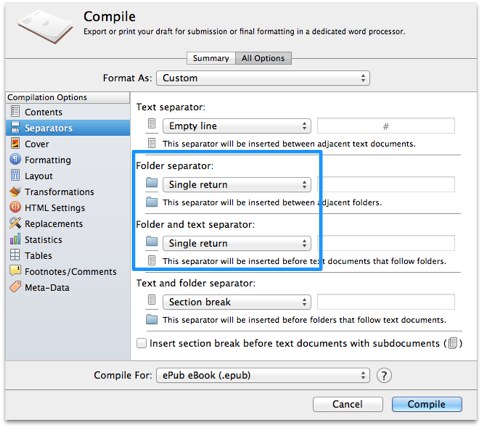Click the HTML Settings icon
482x428 pixels.
tap(15, 207)
